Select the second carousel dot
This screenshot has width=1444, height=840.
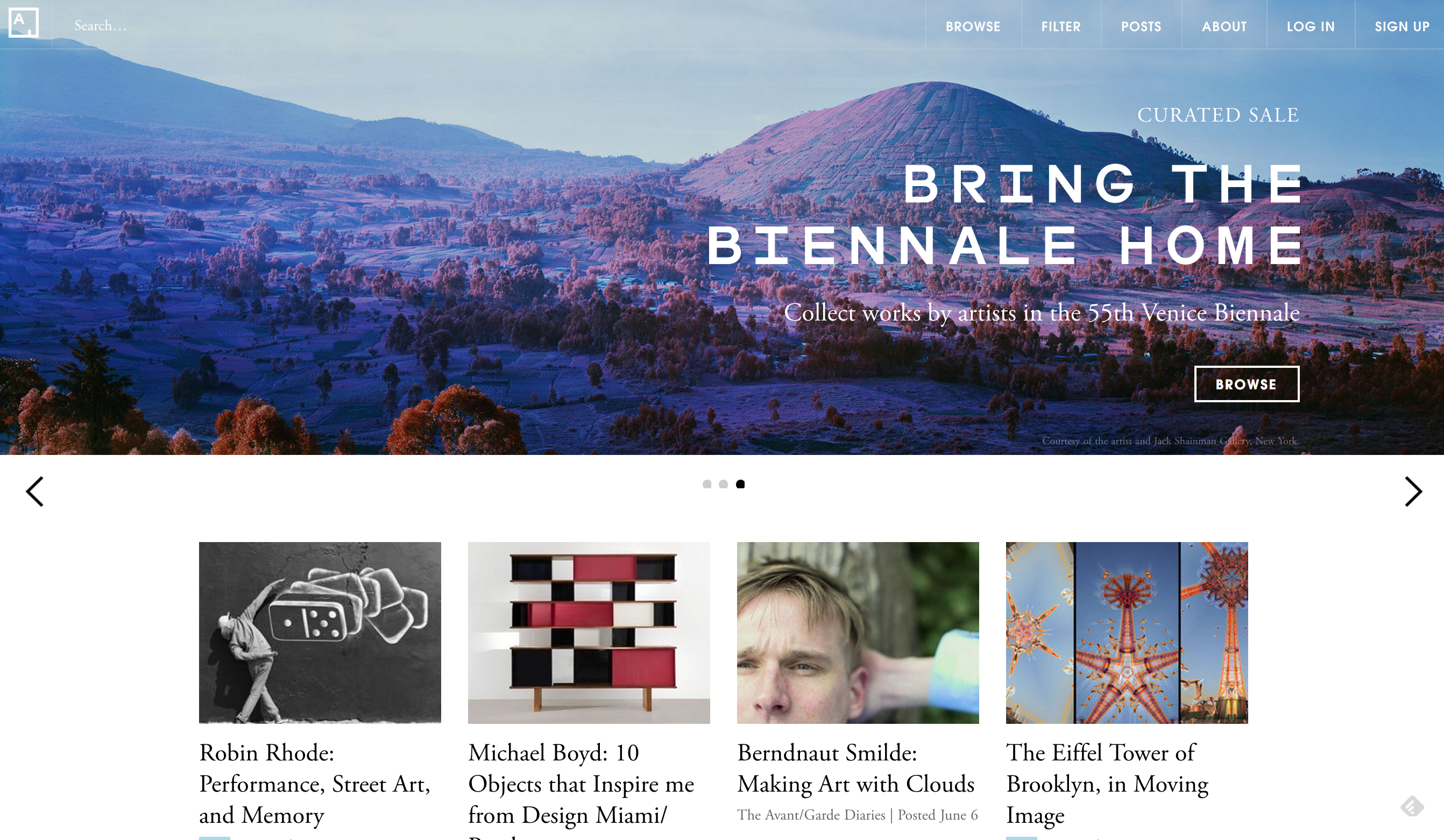[x=723, y=484]
